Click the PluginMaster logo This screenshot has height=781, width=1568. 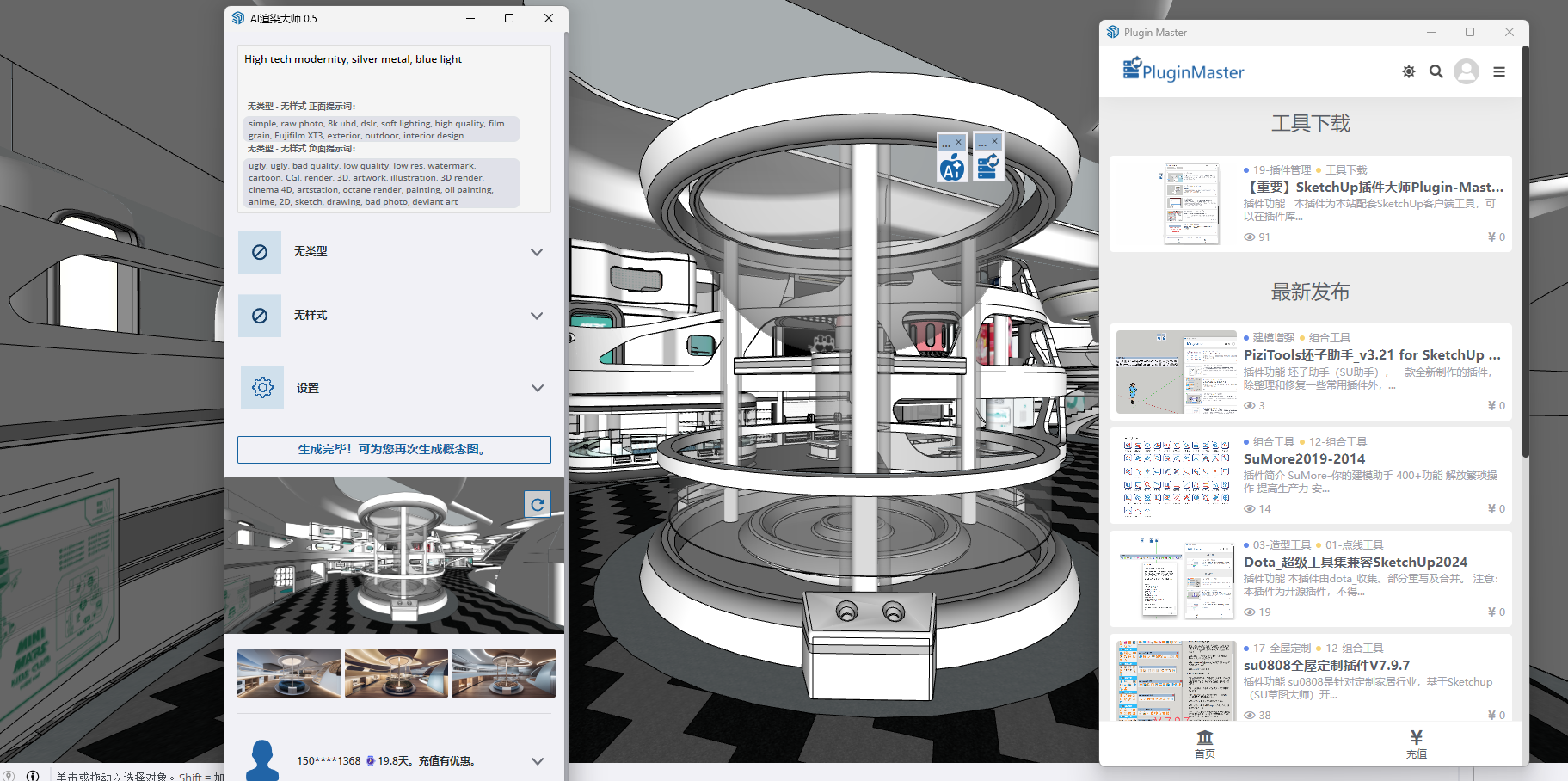pos(1184,71)
